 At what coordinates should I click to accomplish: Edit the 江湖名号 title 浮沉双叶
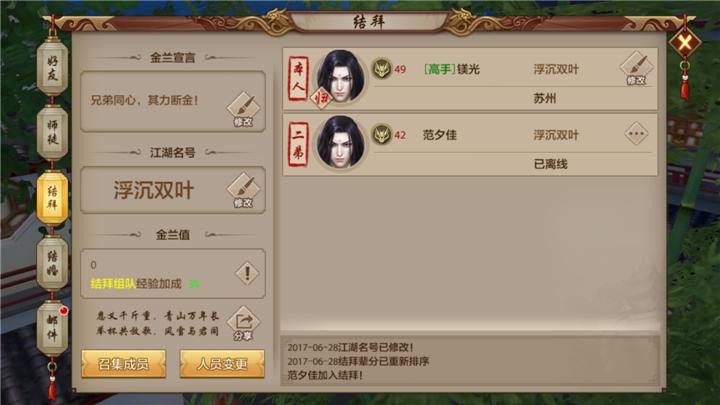point(243,191)
